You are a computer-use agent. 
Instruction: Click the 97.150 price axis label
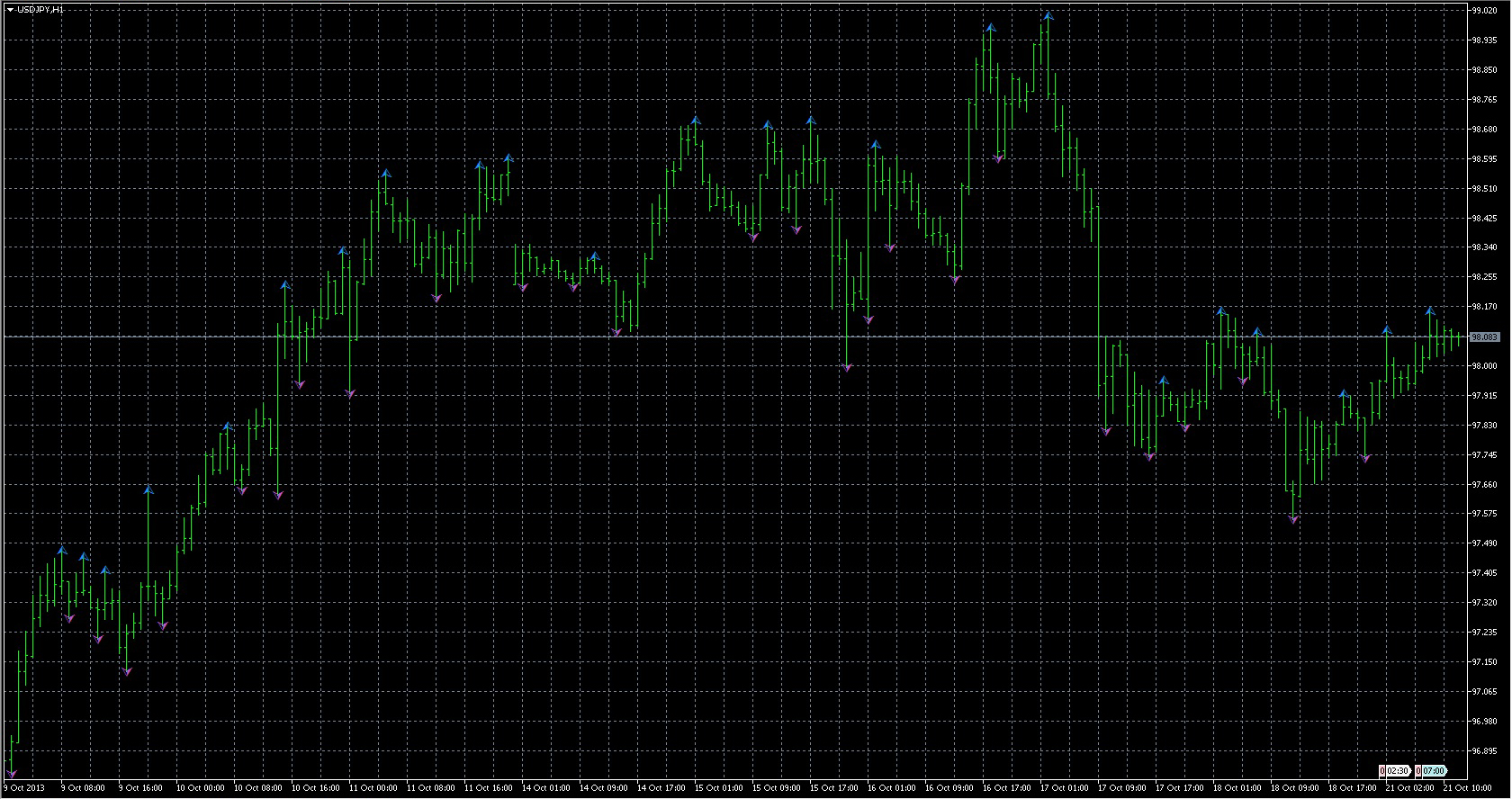click(1483, 662)
